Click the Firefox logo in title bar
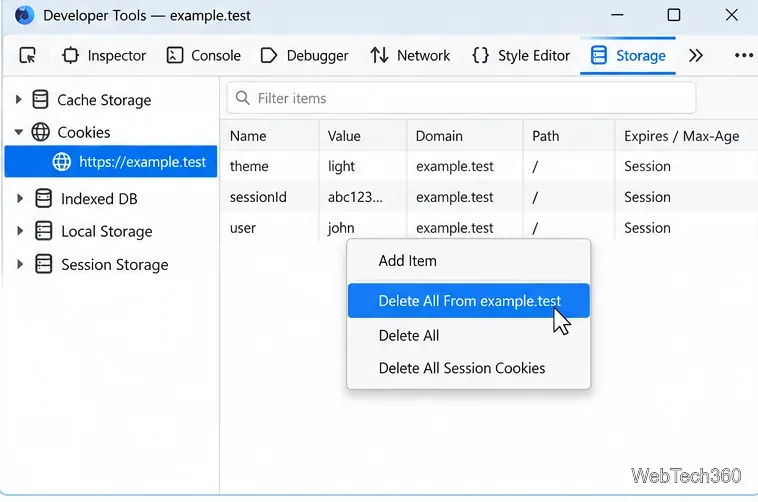Screen dimensions: 758x502 24,15
